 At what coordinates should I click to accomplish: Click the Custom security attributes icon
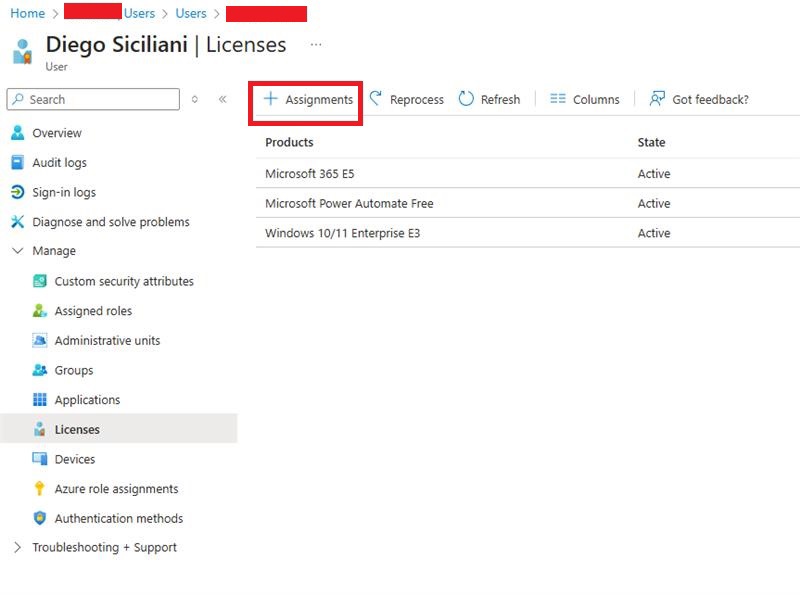[x=40, y=281]
